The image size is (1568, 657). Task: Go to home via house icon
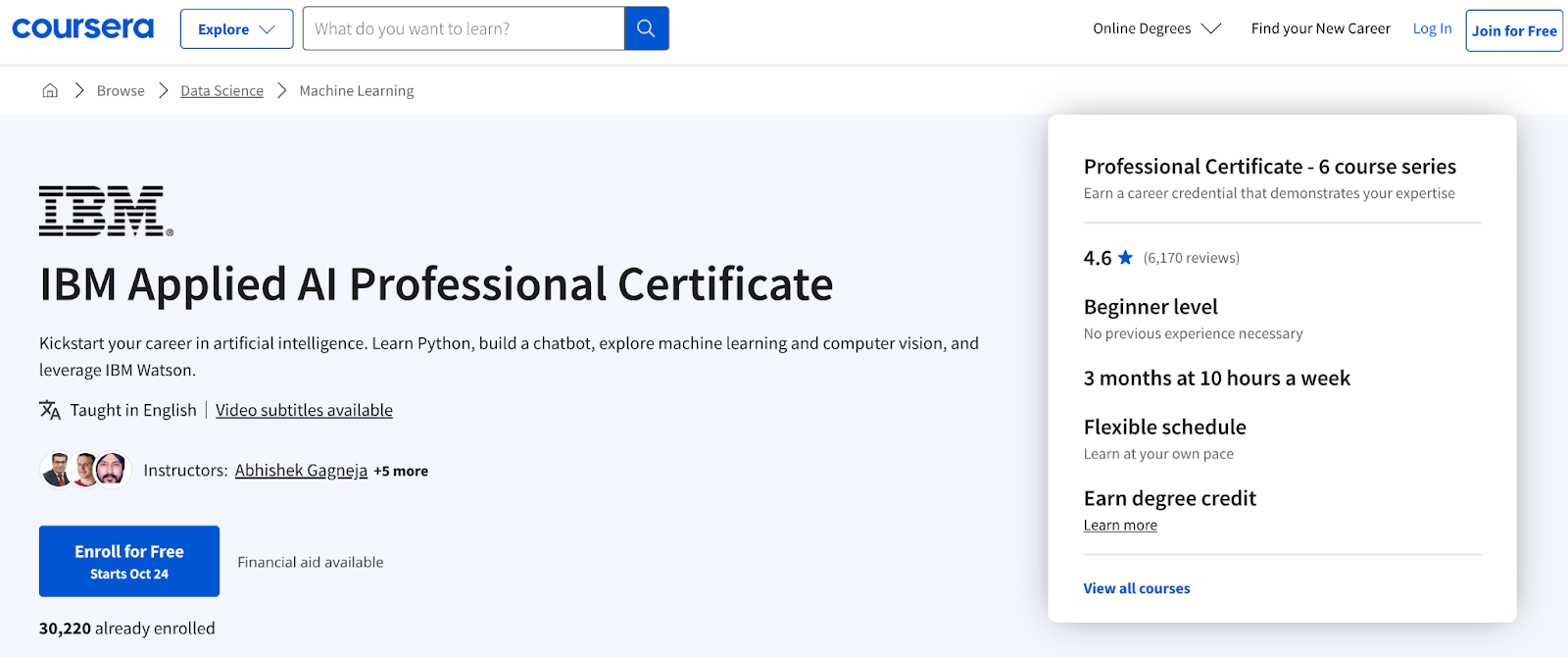50,90
